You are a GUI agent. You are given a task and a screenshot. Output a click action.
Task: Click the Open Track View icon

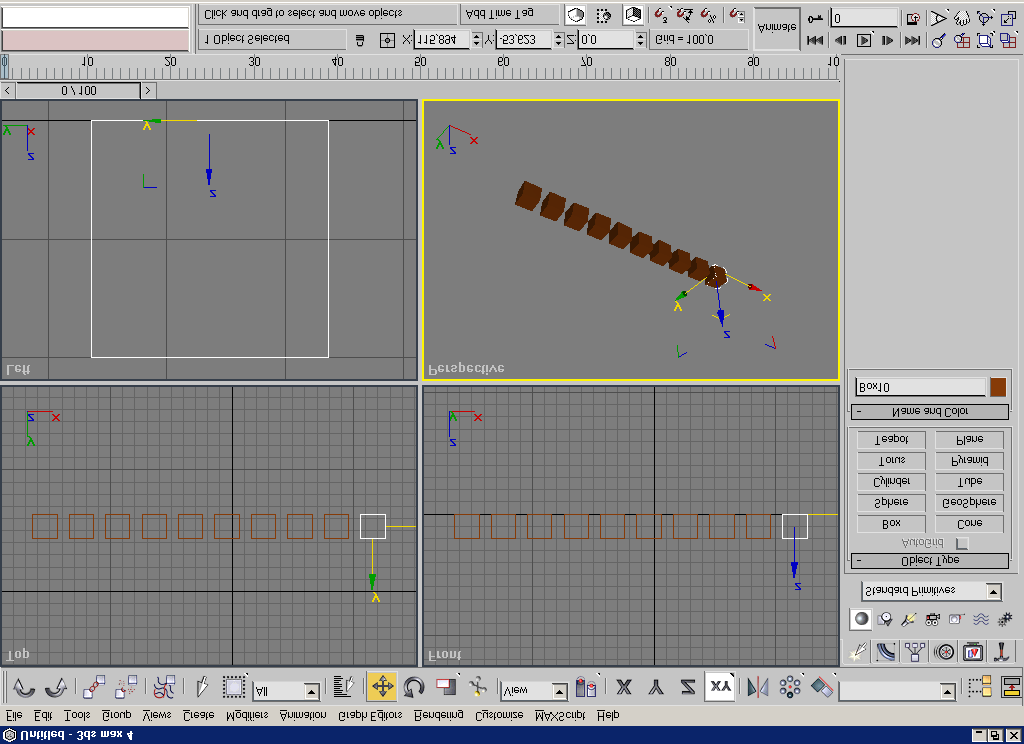click(x=980, y=687)
